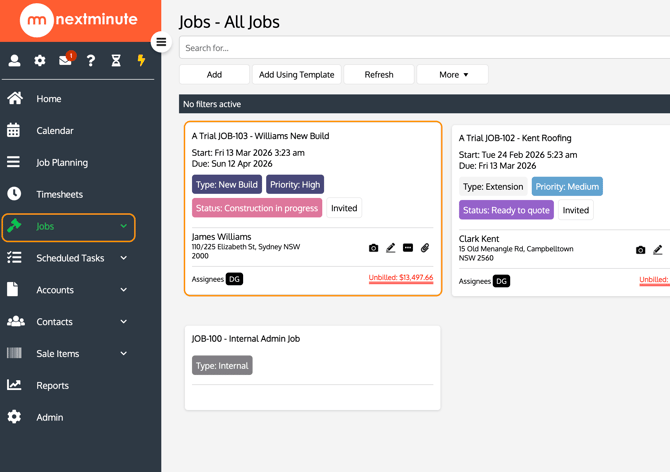
Task: Open the messages envelope with notification badge
Action: coord(65,61)
